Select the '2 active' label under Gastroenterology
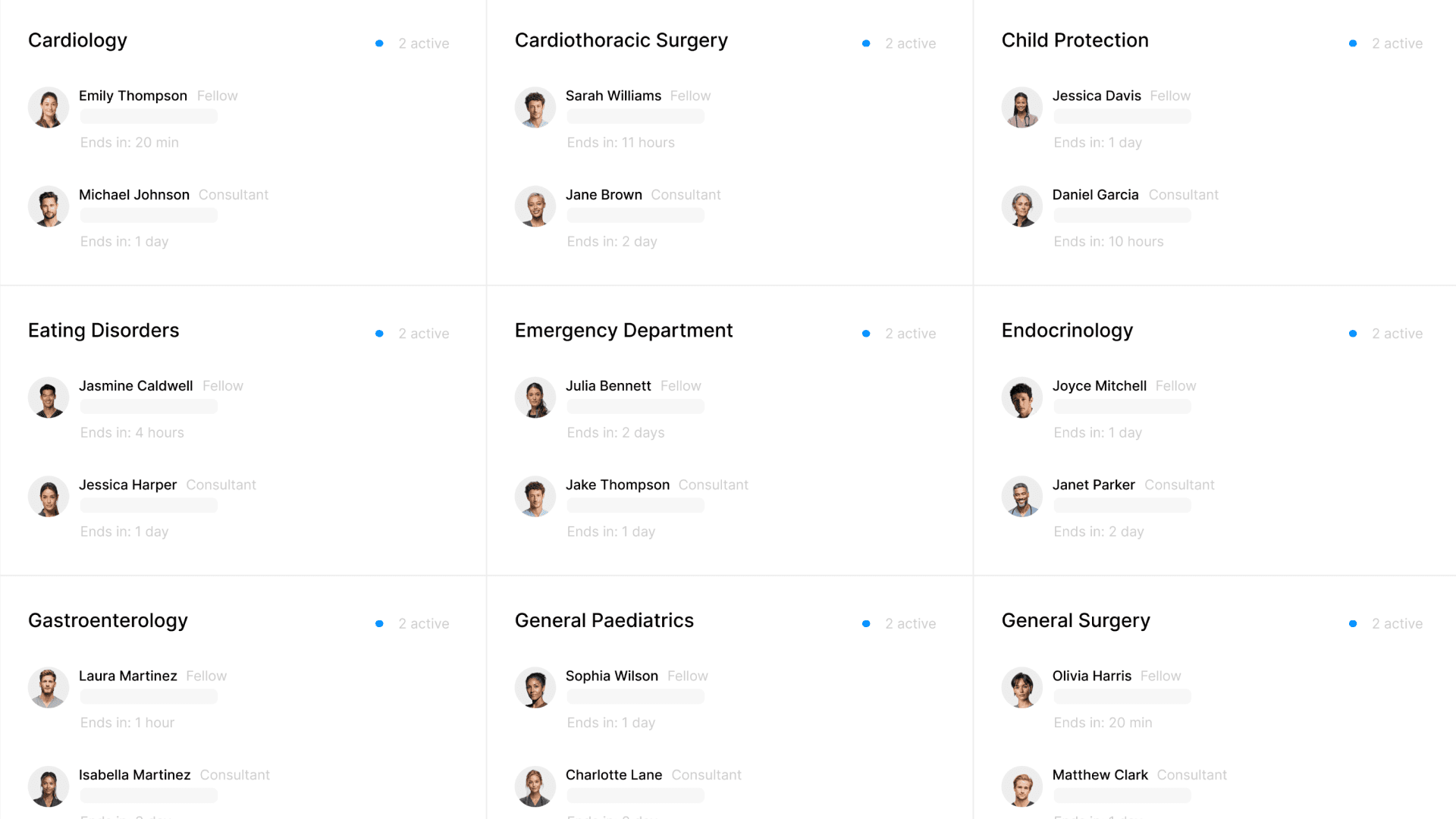Image resolution: width=1456 pixels, height=819 pixels. coord(424,623)
